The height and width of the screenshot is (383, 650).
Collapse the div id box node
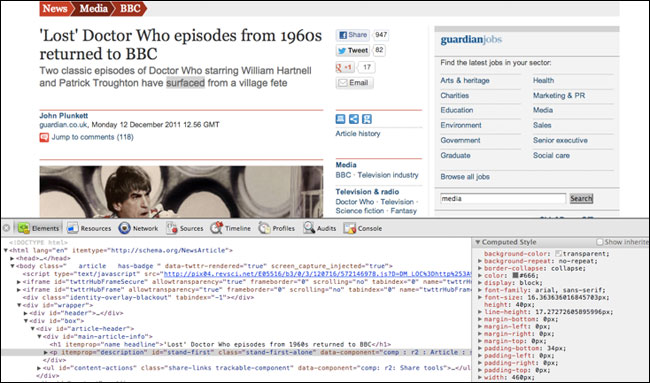coord(25,321)
